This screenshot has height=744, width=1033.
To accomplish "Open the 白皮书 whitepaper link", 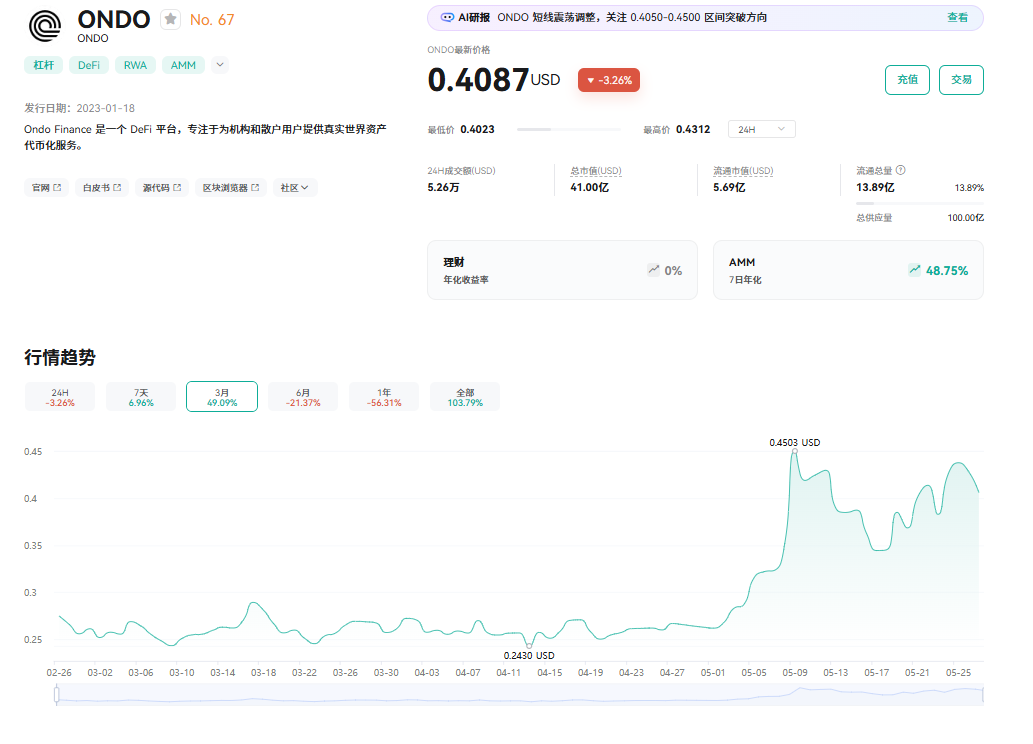I will tap(102, 188).
